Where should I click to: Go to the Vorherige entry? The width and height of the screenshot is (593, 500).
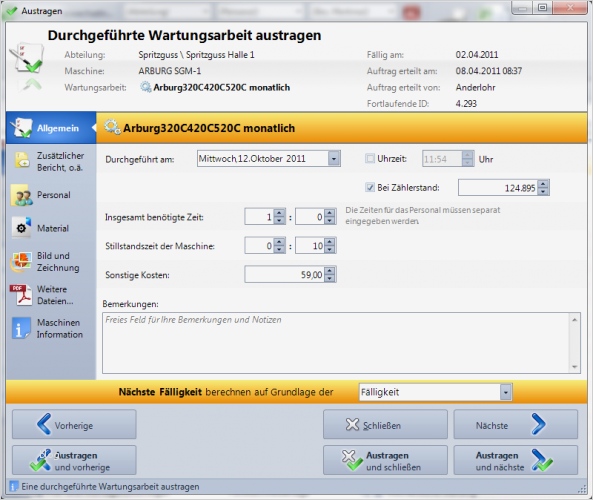point(74,424)
